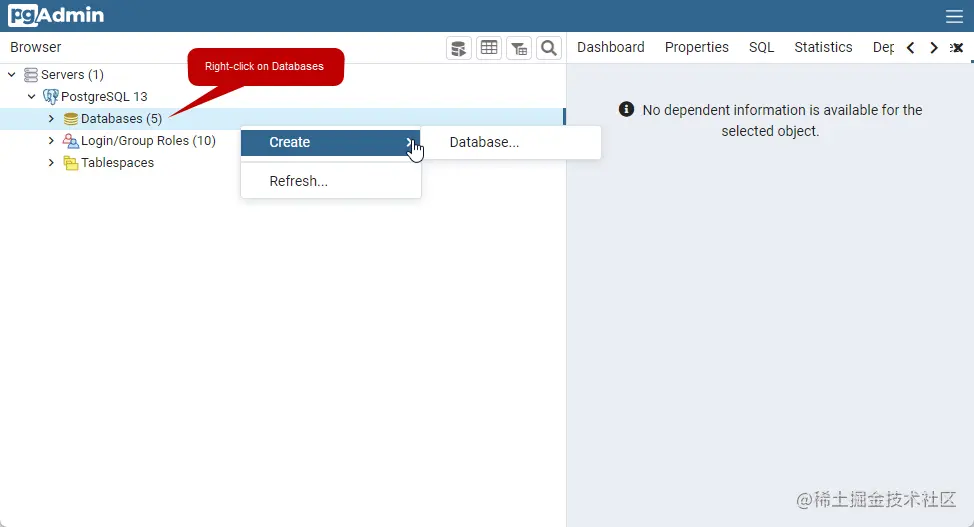
Task: Click the View Data table icon
Action: click(489, 48)
